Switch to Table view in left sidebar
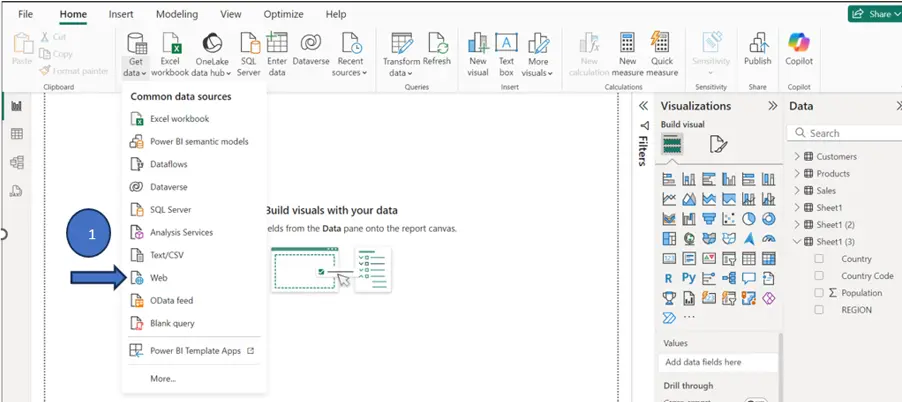Viewport: 902px width, 402px height. click(x=17, y=134)
